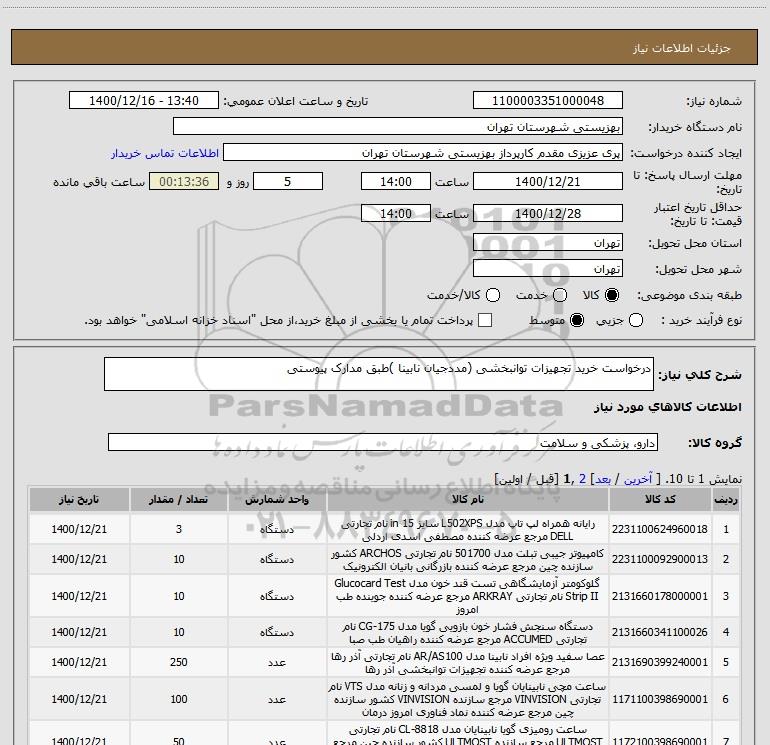
Task: Click the price validity date 1400/12/28 field
Action: [x=548, y=213]
